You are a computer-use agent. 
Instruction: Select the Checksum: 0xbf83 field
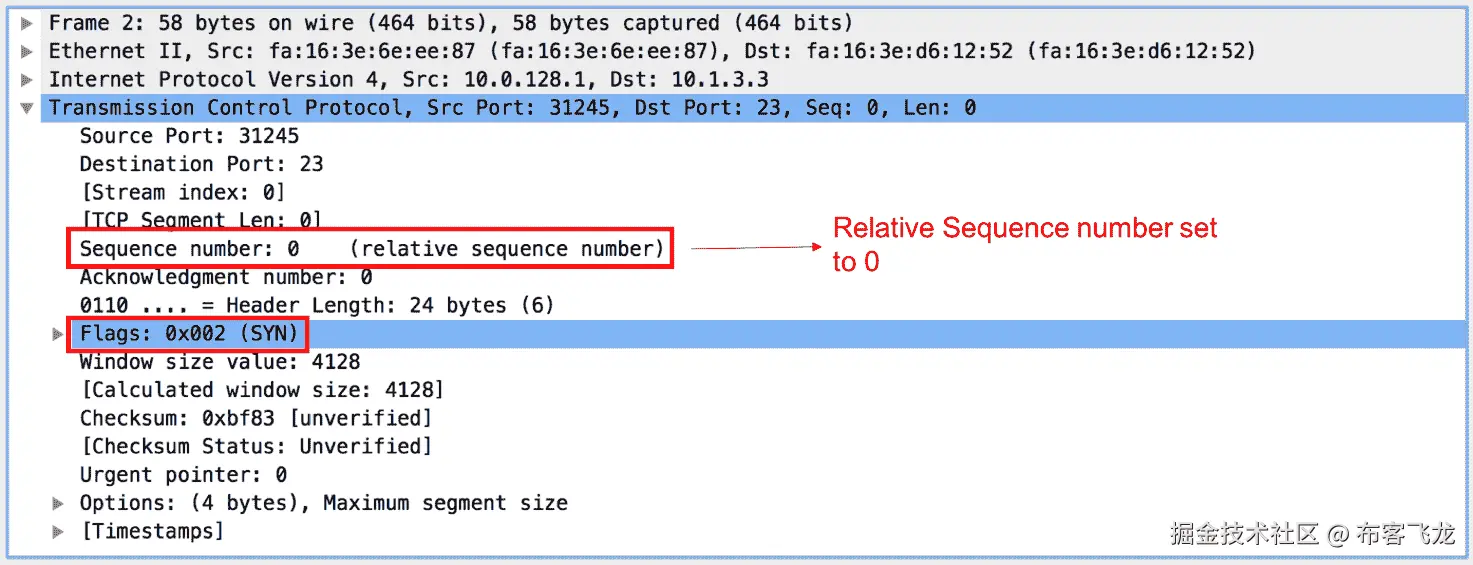[255, 418]
